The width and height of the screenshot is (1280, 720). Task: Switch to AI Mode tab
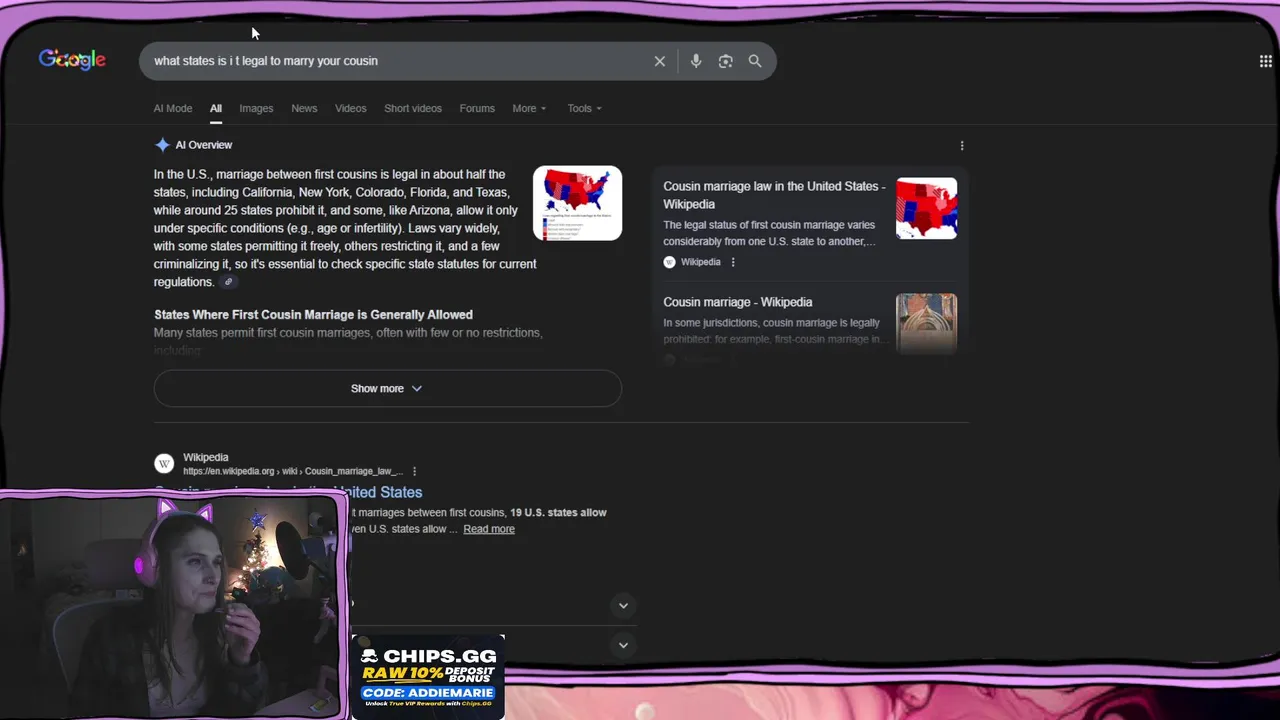(173, 108)
